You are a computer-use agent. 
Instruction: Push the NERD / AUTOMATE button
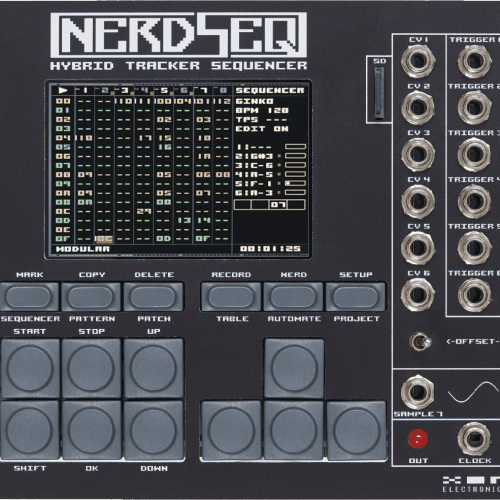click(x=293, y=297)
